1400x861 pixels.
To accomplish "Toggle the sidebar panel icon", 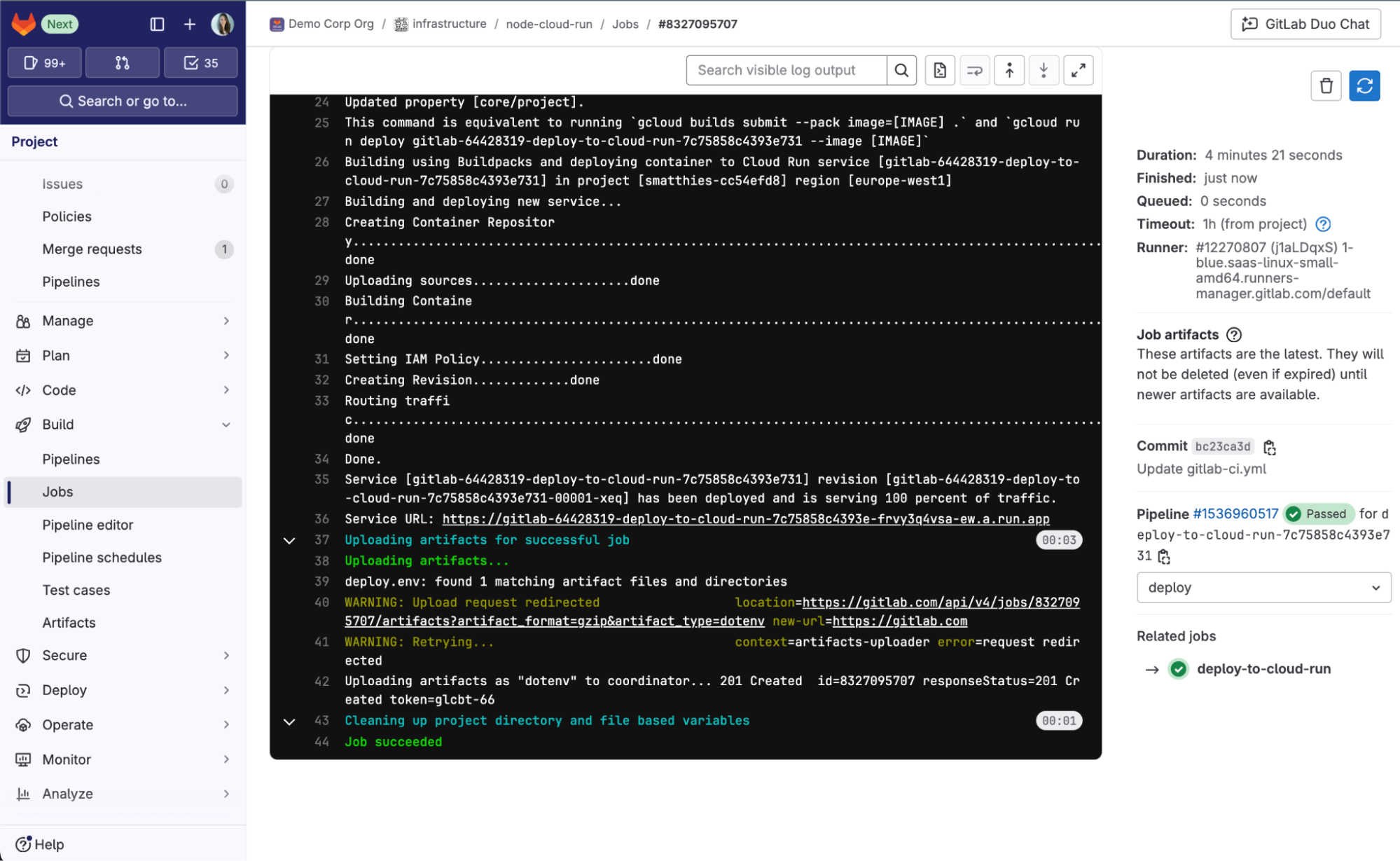I will coord(156,22).
